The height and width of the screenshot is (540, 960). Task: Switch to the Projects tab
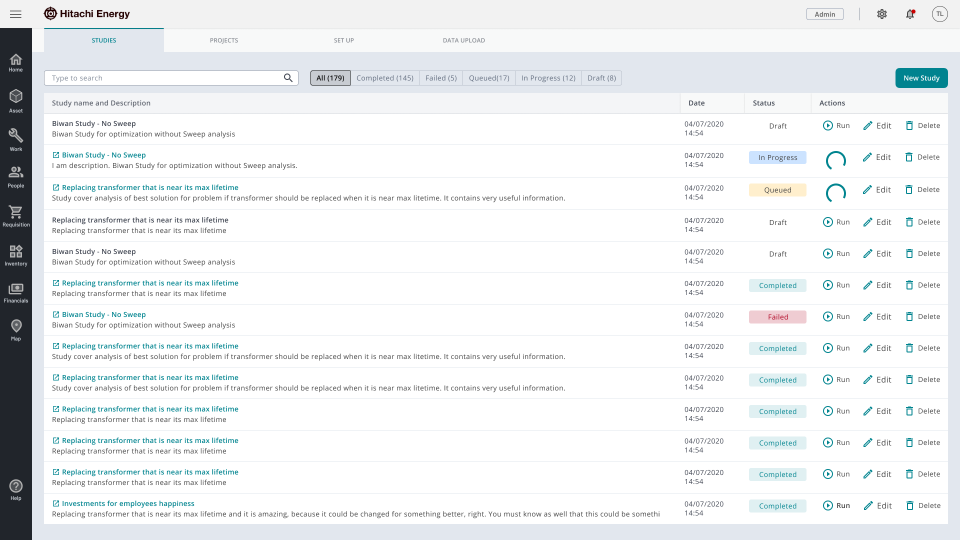[224, 40]
